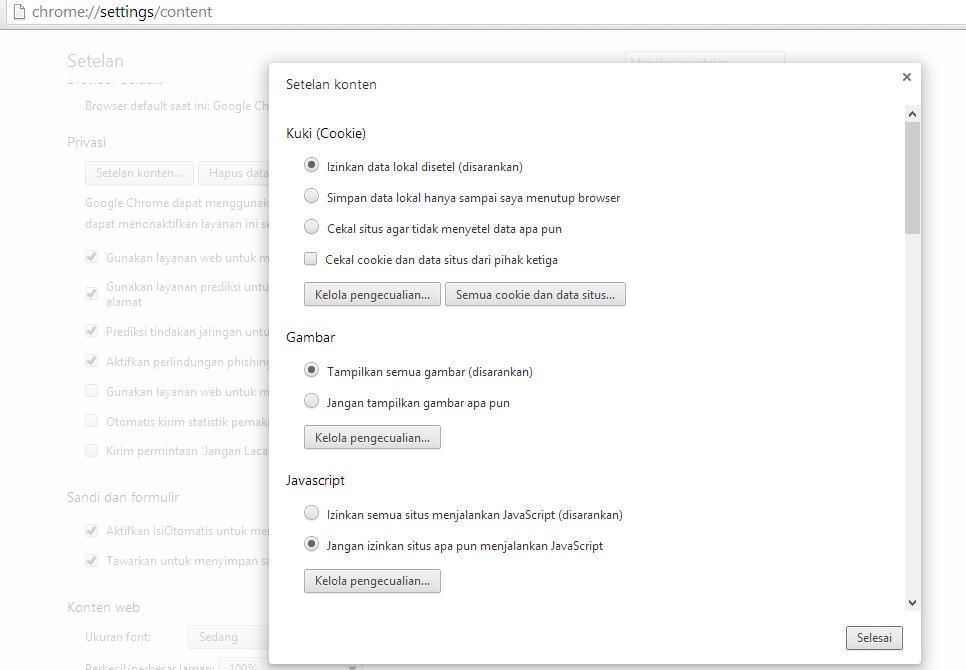Open 'Kelola pengecualian...' under Javascript
The image size is (966, 670).
pos(372,581)
